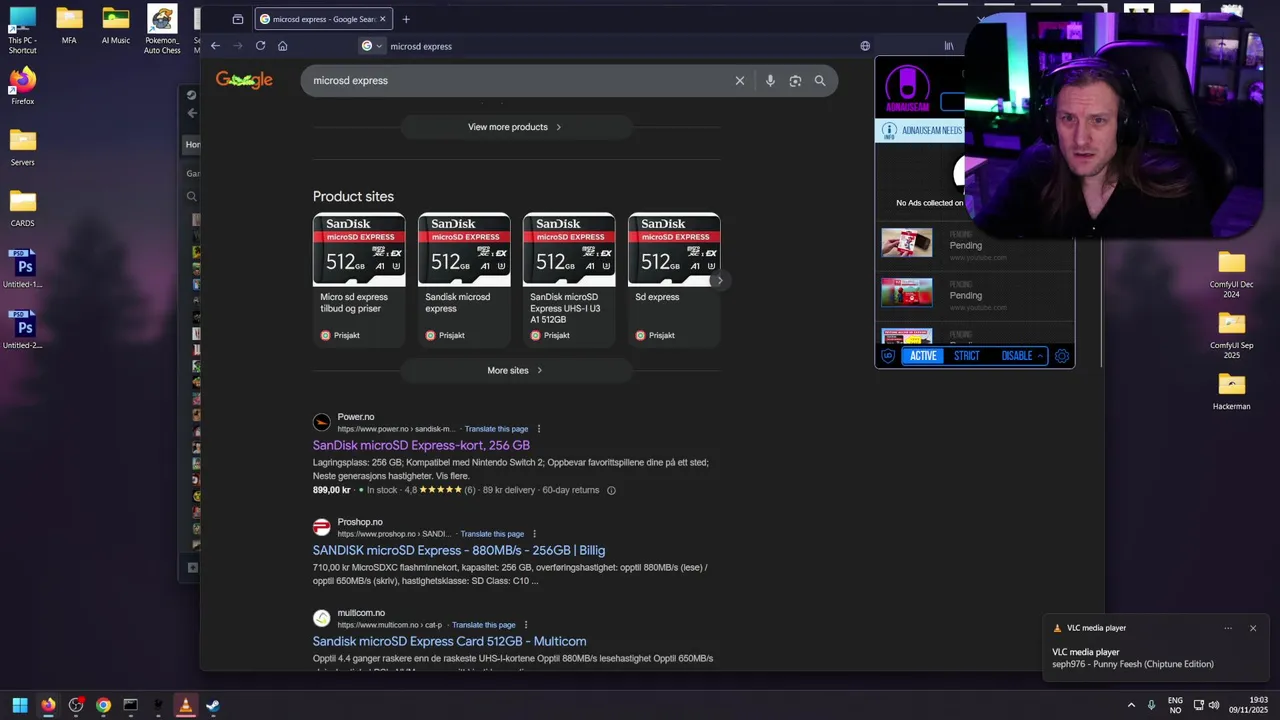The image size is (1280, 720).
Task: Start voice search with microphone icon
Action: click(770, 81)
